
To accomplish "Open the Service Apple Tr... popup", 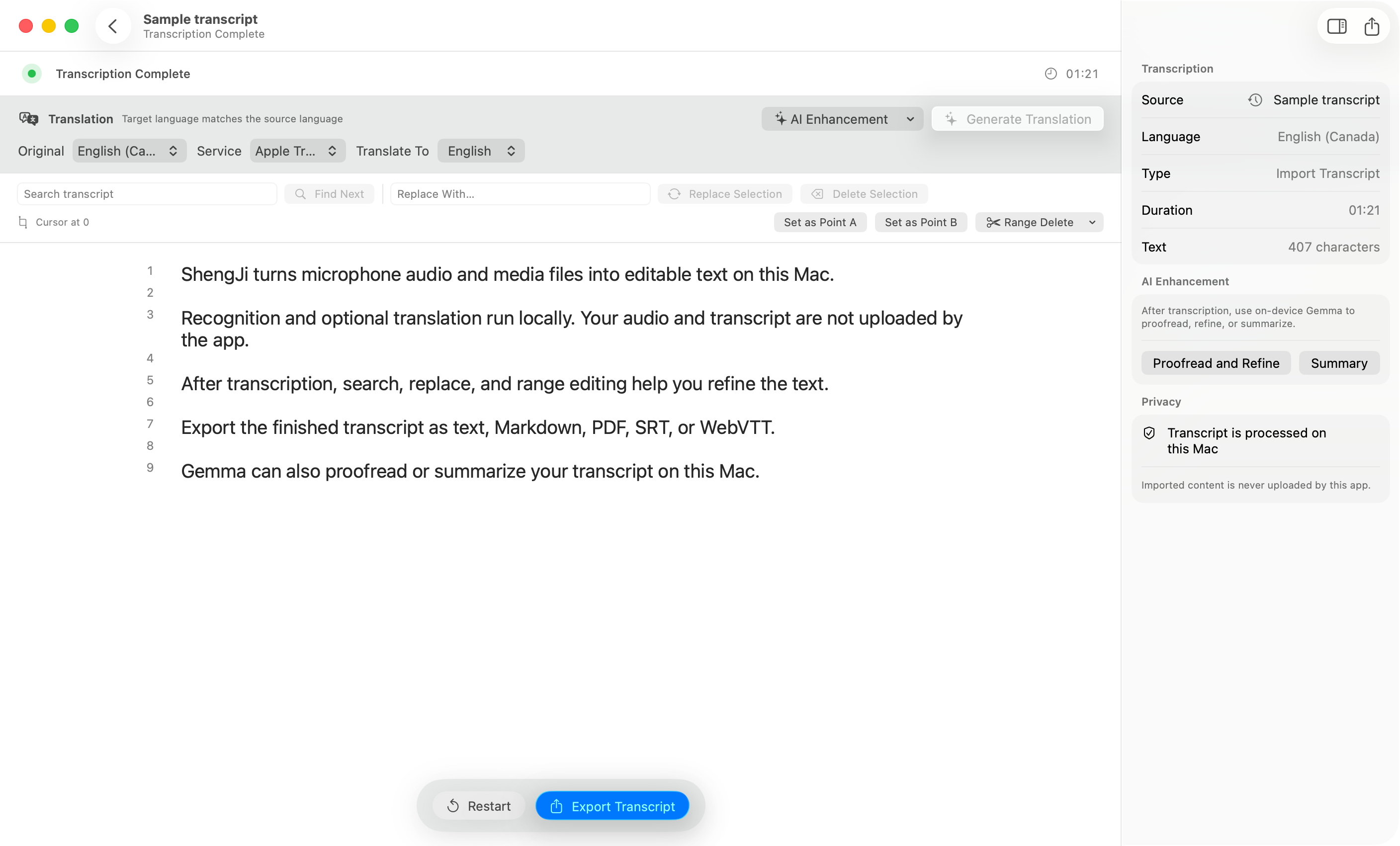I will pos(297,151).
